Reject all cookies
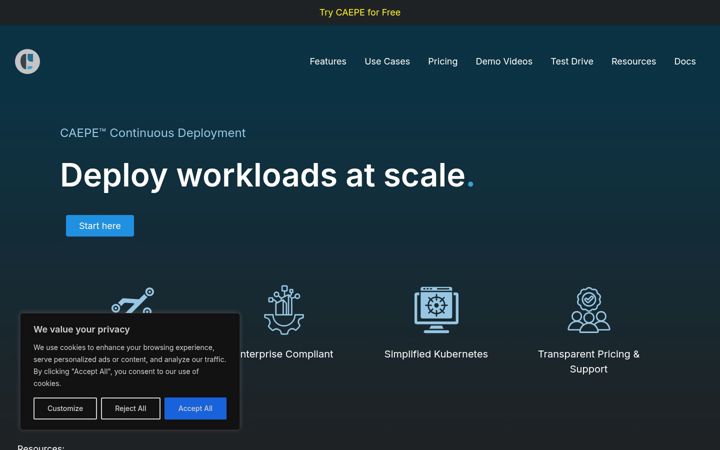This screenshot has width=720, height=450. (x=130, y=409)
